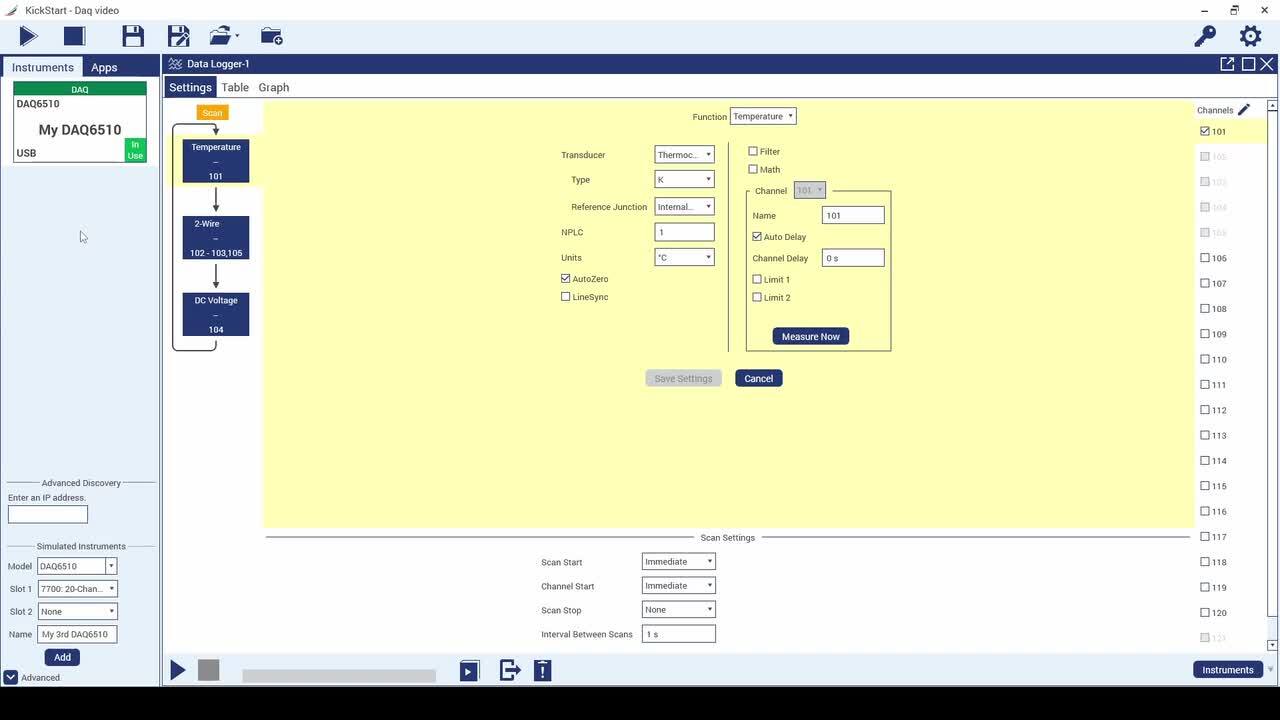The height and width of the screenshot is (720, 1280).
Task: Enable the LineSync checkbox
Action: pos(566,296)
